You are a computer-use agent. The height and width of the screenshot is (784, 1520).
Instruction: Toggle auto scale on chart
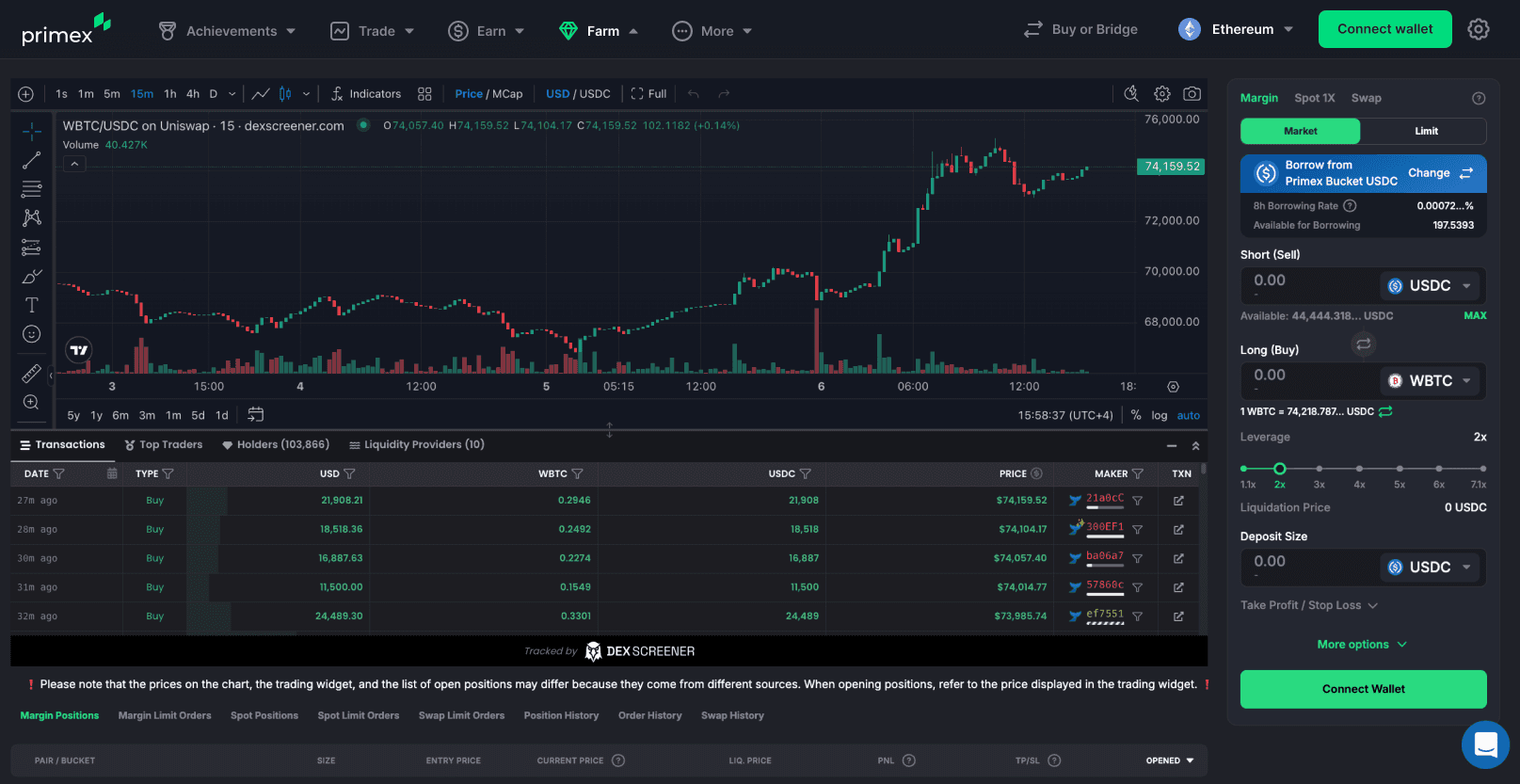[1189, 415]
